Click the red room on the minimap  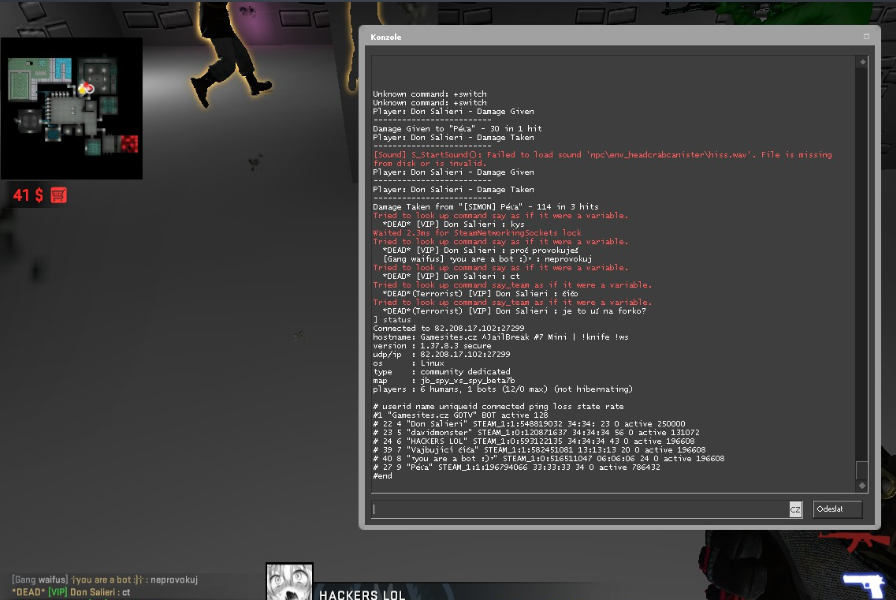pos(129,144)
